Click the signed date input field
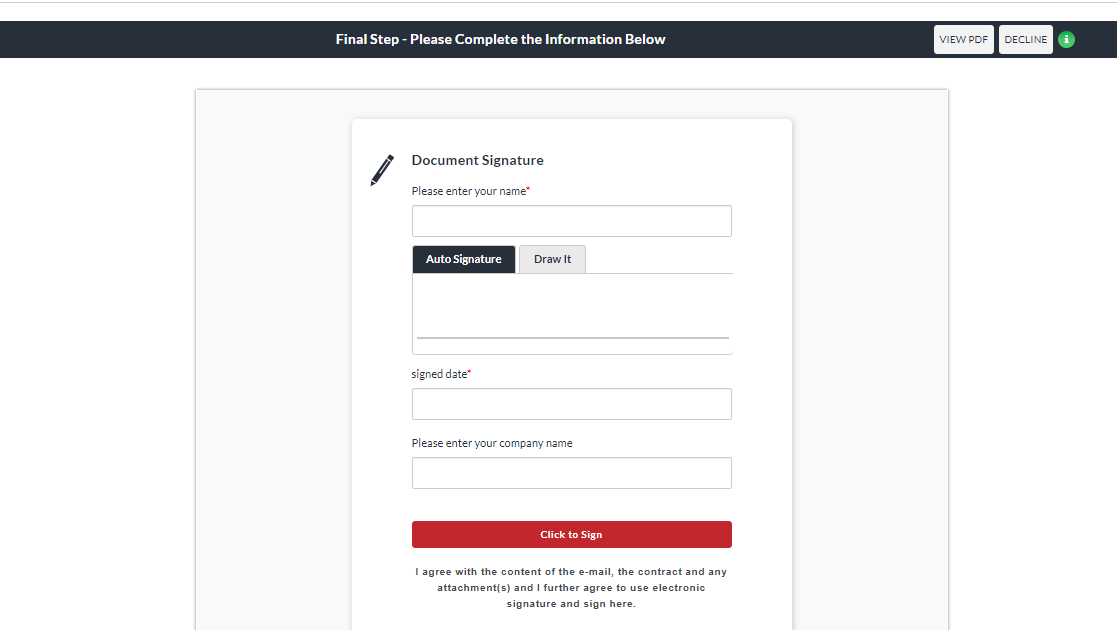This screenshot has height=630, width=1117. 571,404
